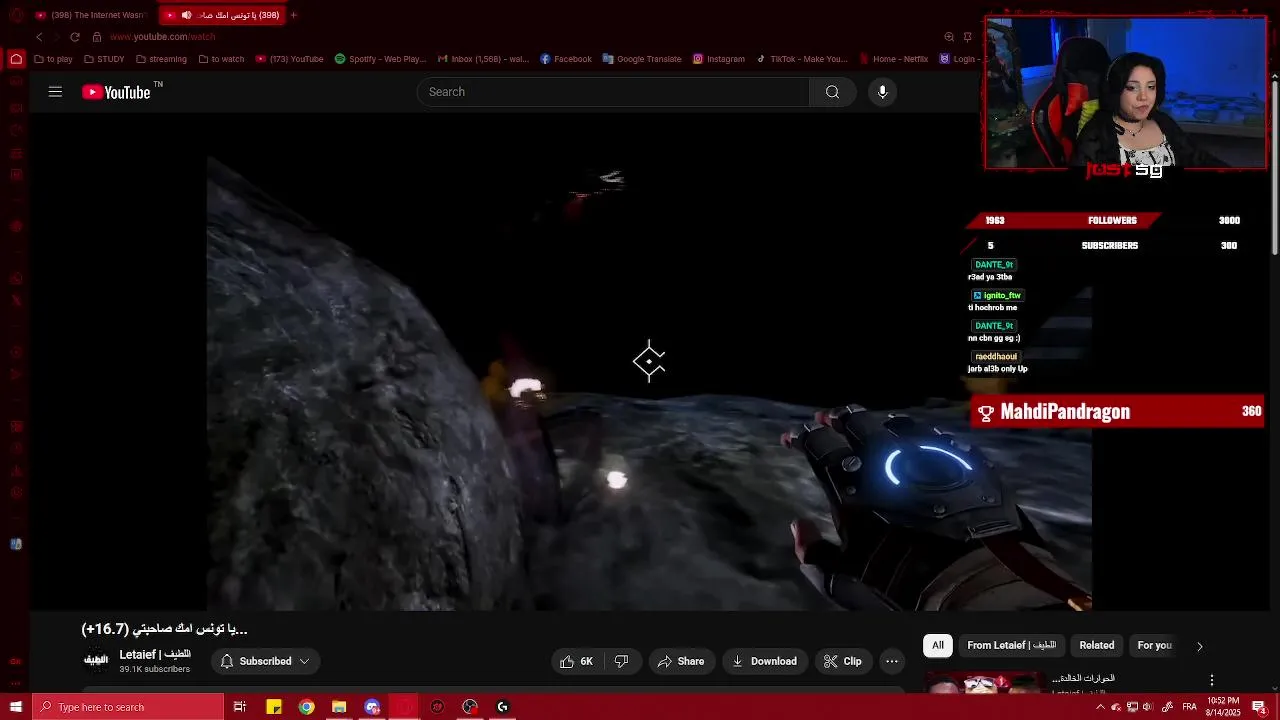The image size is (1280, 720).
Task: Open the Letaief channel name link
Action: 154,654
